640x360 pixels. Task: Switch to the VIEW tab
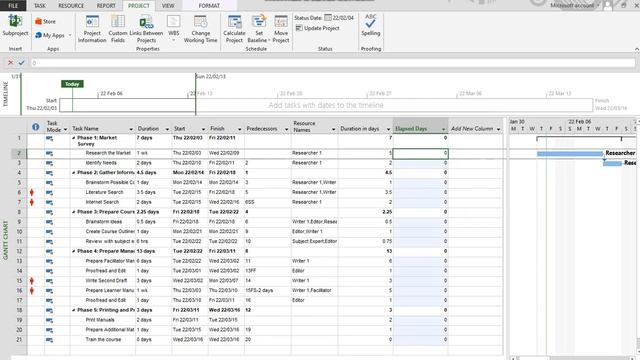168,5
